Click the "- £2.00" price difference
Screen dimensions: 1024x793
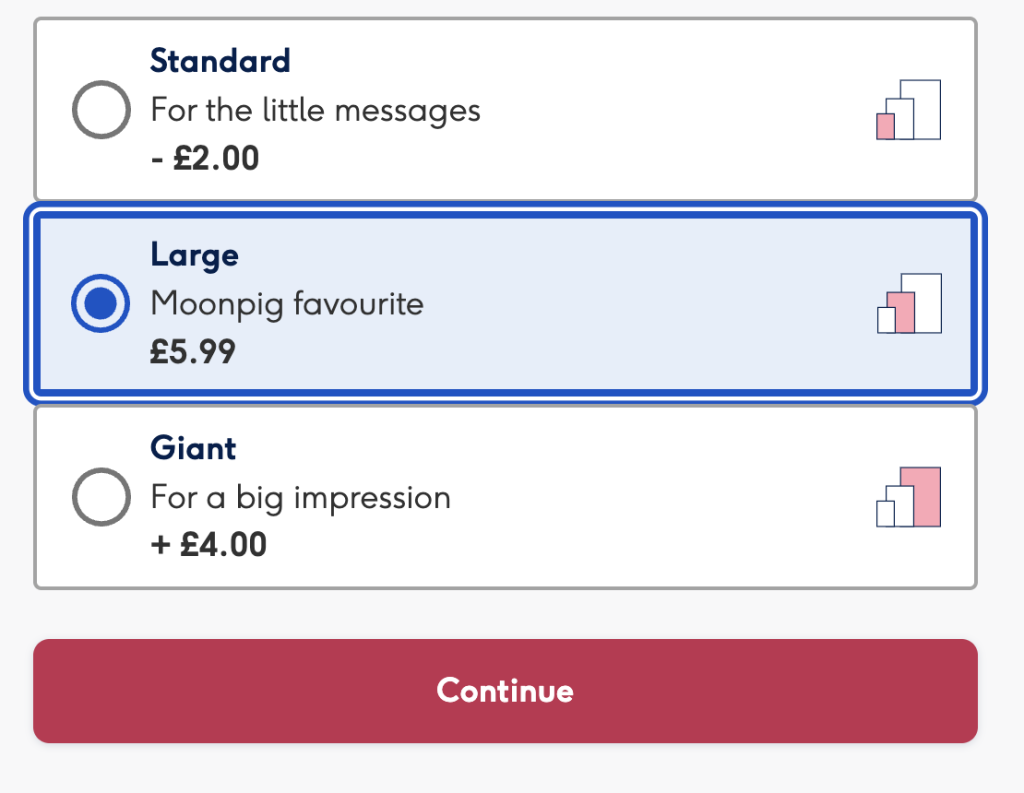coord(205,158)
